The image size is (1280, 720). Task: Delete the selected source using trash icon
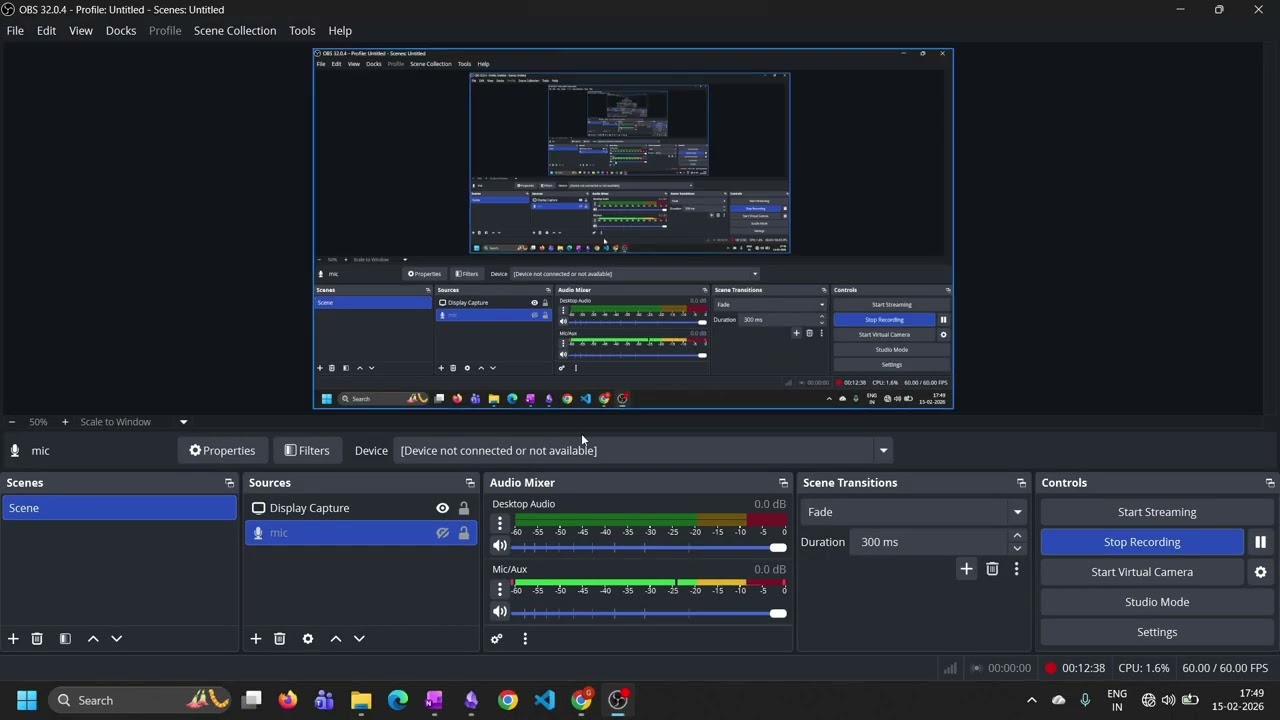pyautogui.click(x=280, y=639)
